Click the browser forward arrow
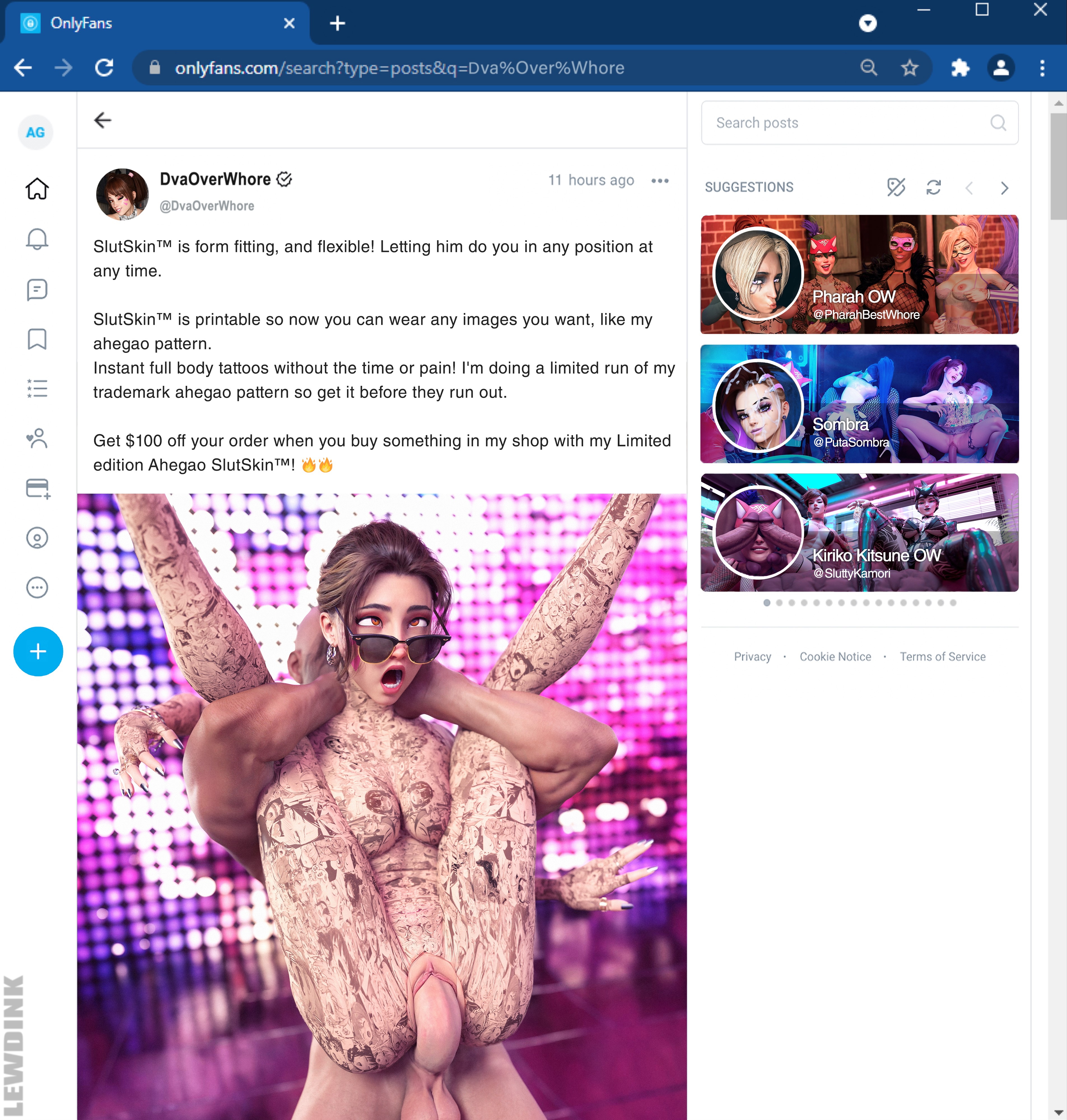Viewport: 1067px width, 1120px height. (63, 68)
